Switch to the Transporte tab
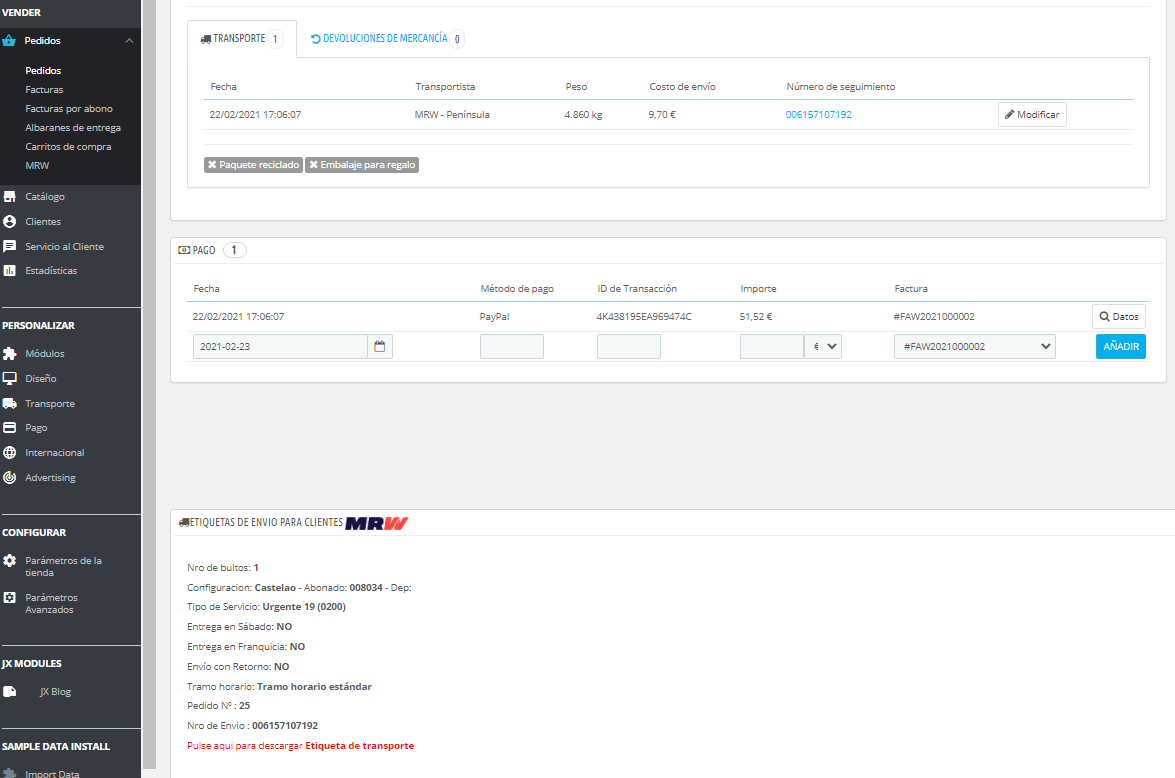 [241, 38]
